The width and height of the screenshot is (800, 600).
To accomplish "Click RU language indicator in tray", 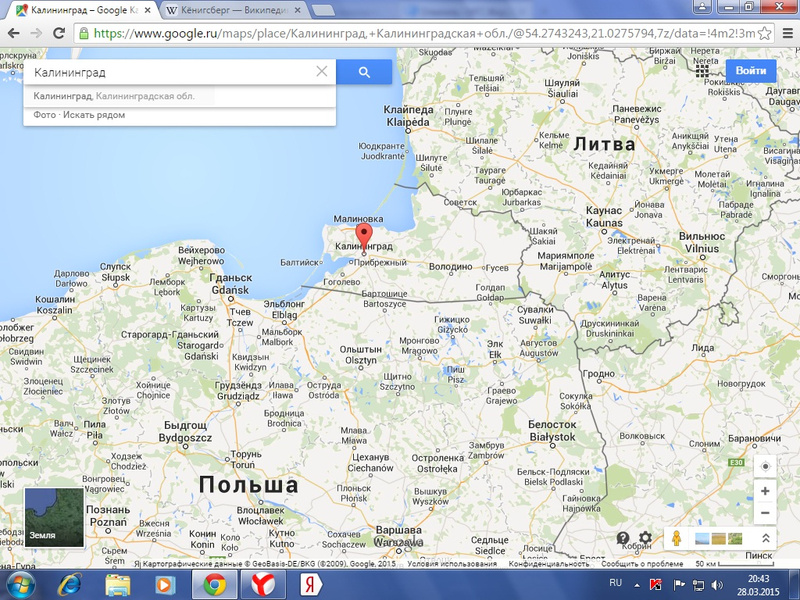I will point(615,583).
